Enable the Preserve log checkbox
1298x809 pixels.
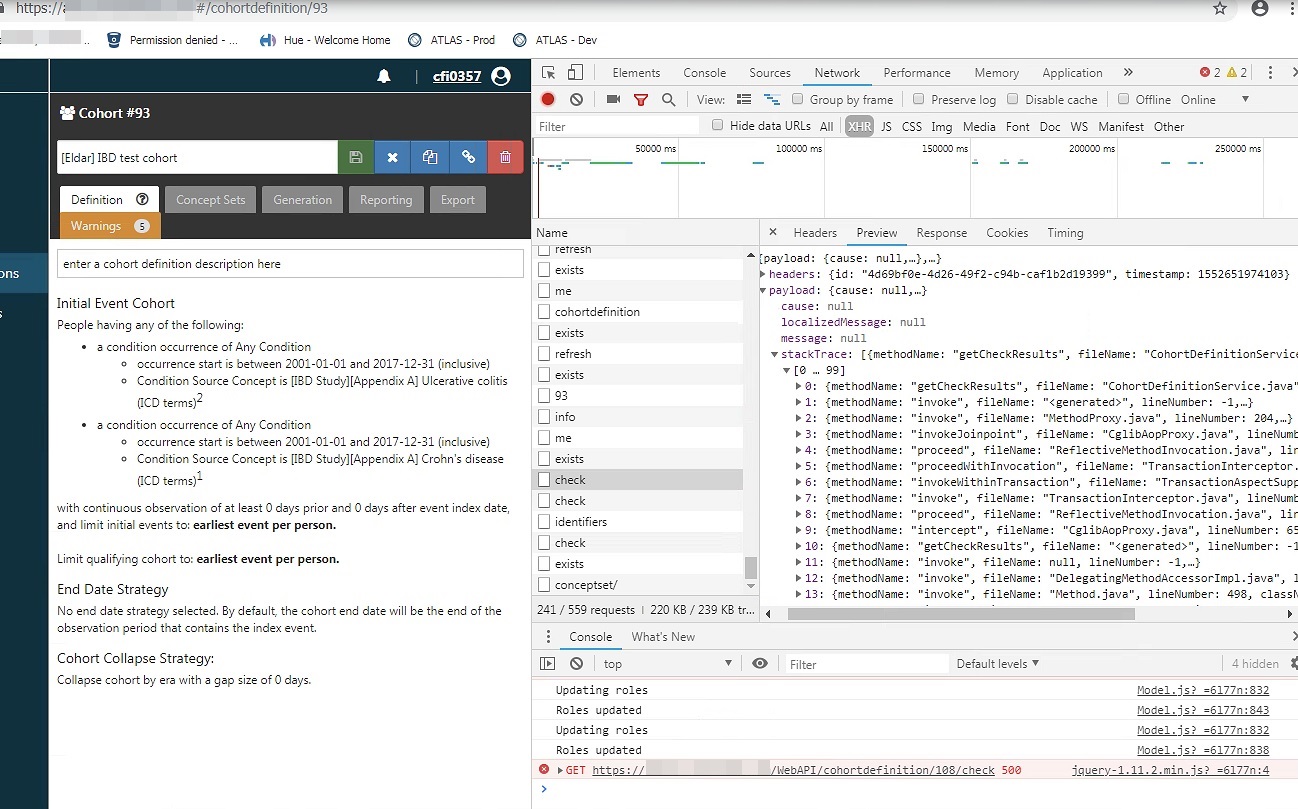click(917, 99)
